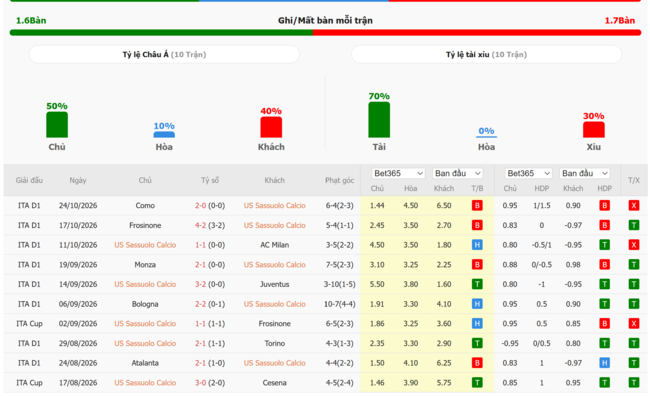Image resolution: width=650 pixels, height=396 pixels.
Task: Open the 4-2 score link of Frosinone match
Action: click(x=200, y=225)
